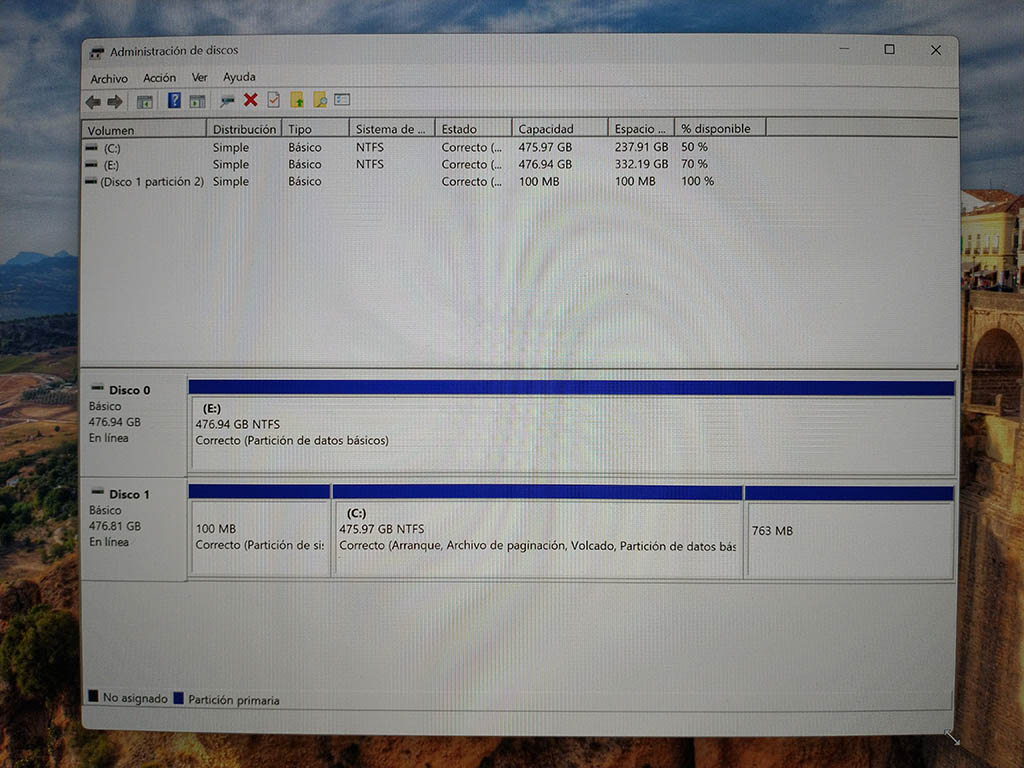1024x768 pixels.
Task: Click the folder icon with green arrow
Action: (x=297, y=100)
